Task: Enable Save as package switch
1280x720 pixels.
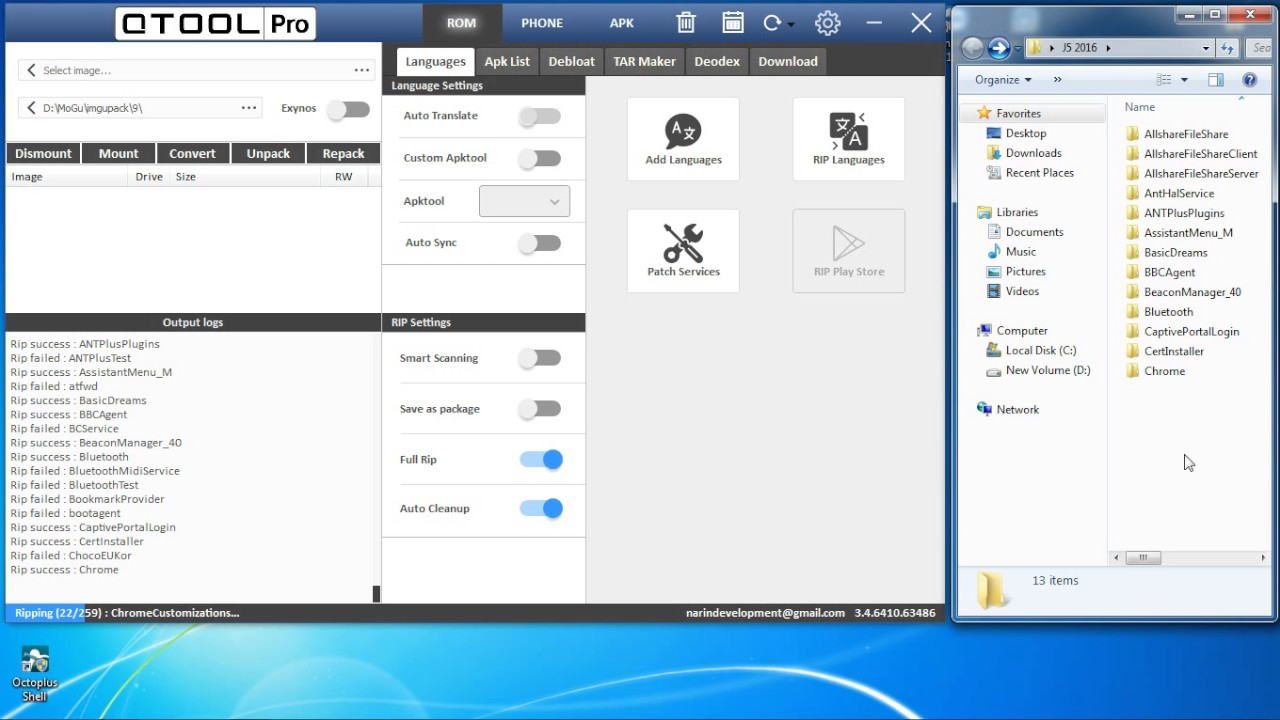Action: coord(540,409)
